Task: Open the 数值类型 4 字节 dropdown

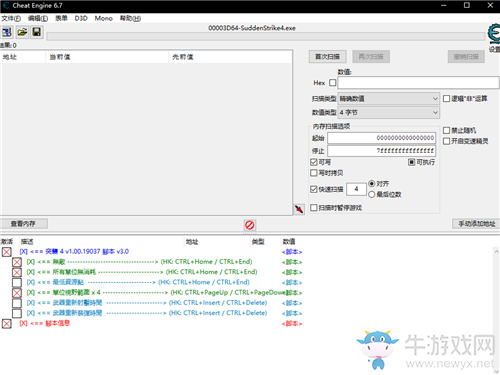Action: pos(389,112)
